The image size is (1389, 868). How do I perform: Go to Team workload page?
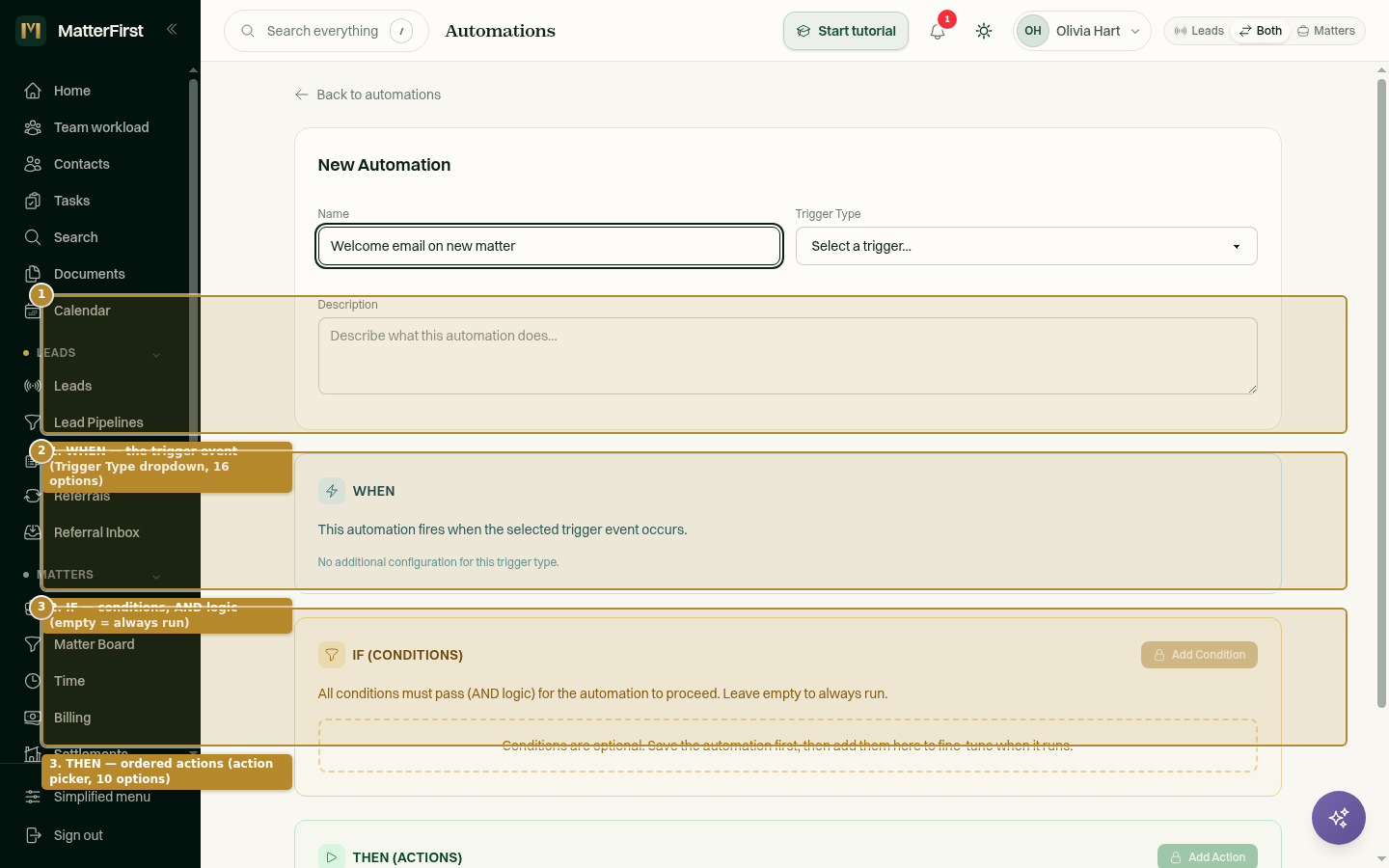pos(101,127)
